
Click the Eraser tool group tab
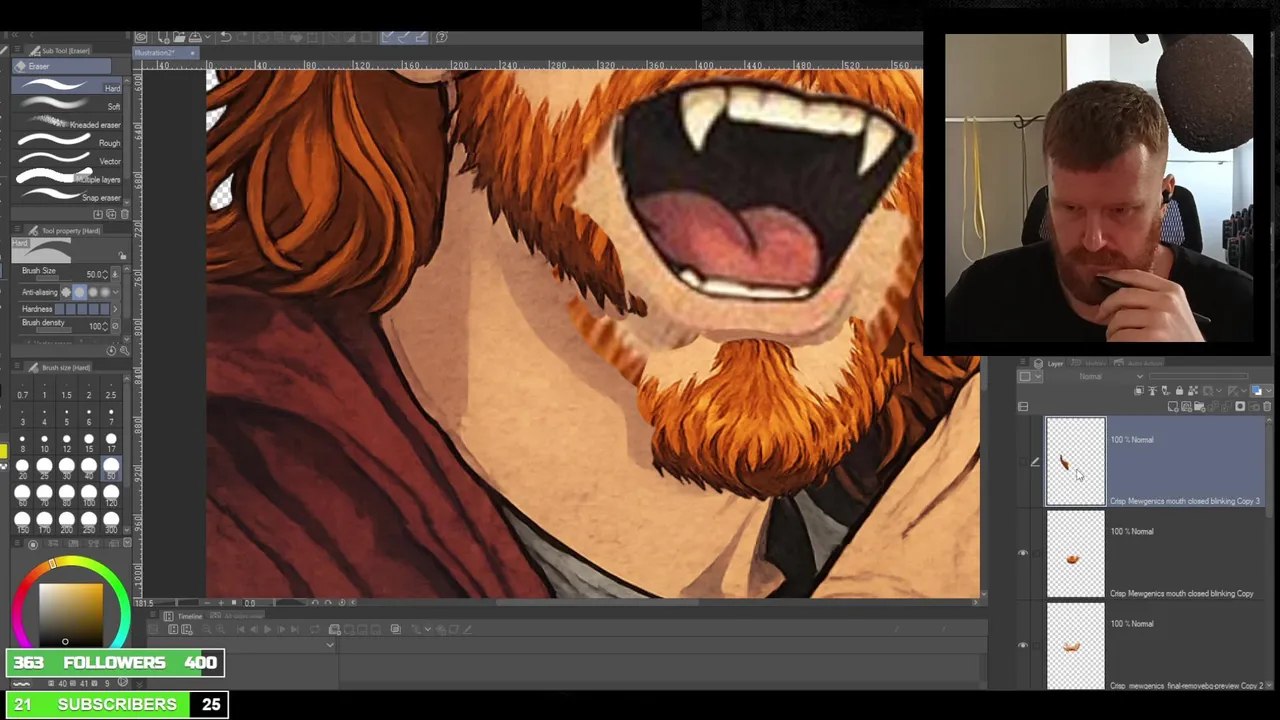(x=61, y=66)
